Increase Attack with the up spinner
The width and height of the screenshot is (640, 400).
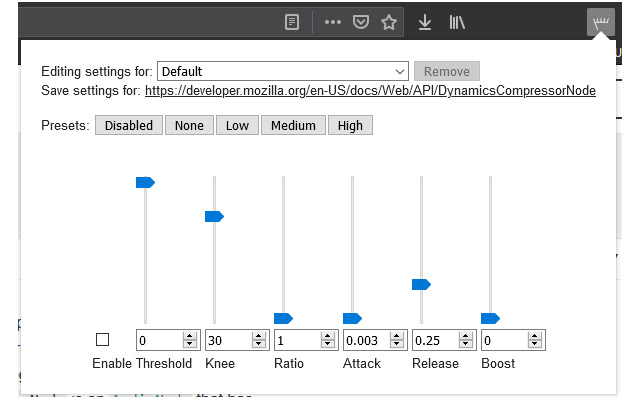[x=397, y=336]
